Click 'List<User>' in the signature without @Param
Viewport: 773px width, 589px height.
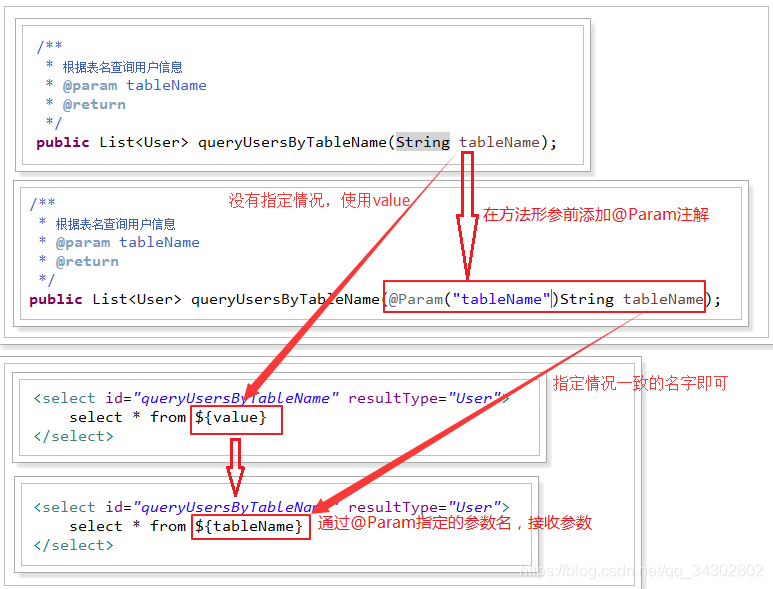[144, 142]
